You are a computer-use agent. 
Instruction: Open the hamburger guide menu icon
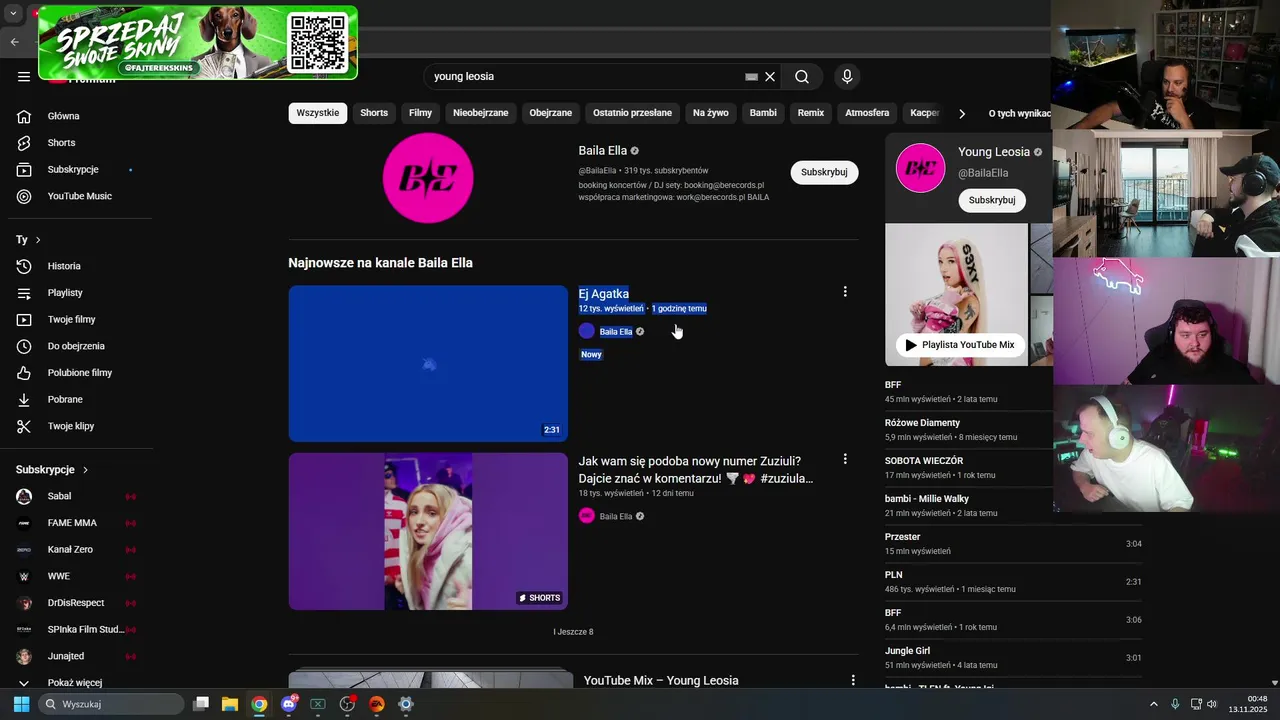pyautogui.click(x=24, y=76)
